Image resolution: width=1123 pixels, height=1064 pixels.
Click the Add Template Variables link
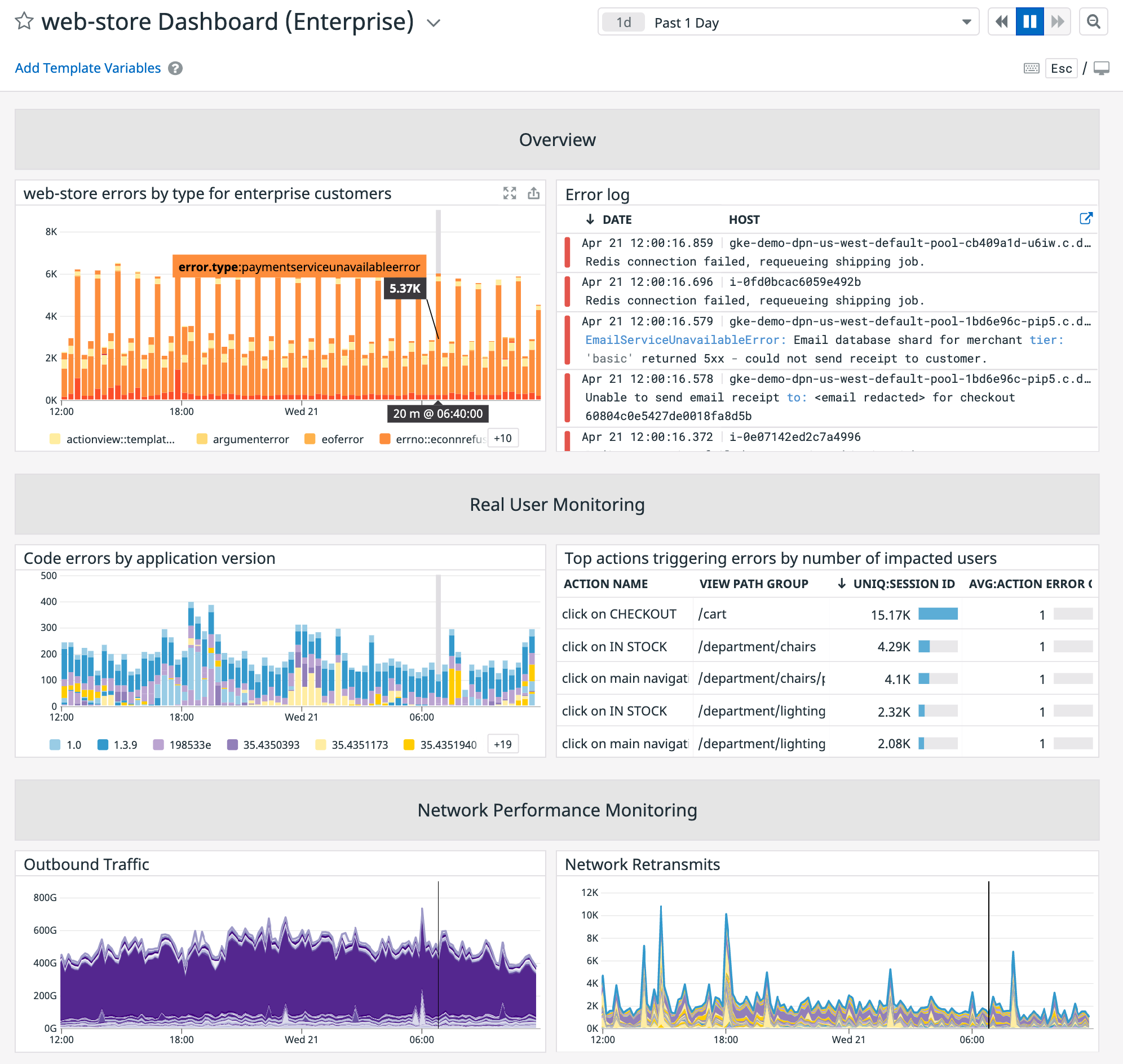click(87, 68)
